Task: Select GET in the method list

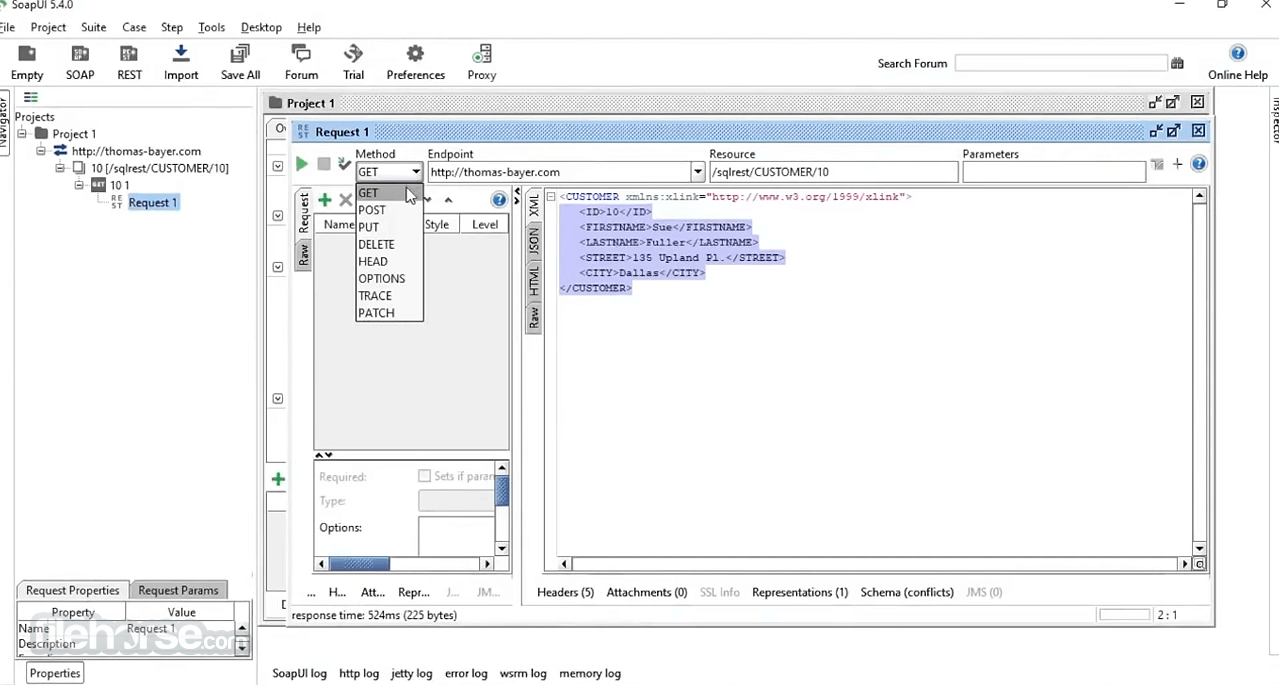Action: [390, 192]
